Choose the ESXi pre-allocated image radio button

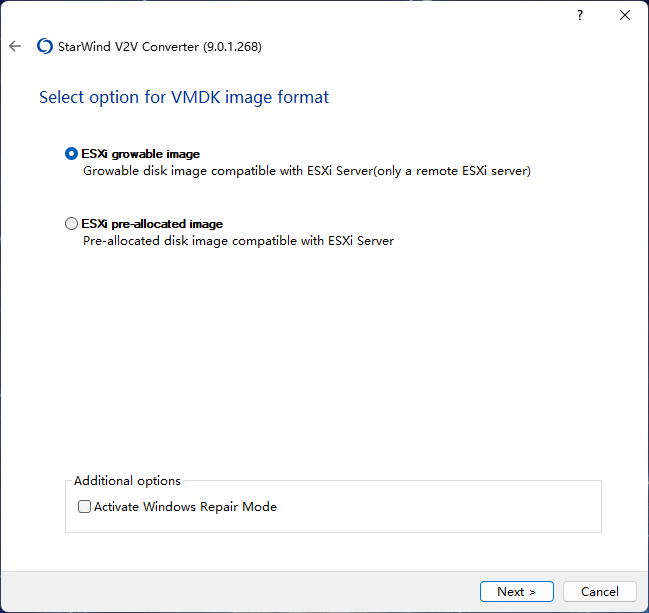coord(71,224)
